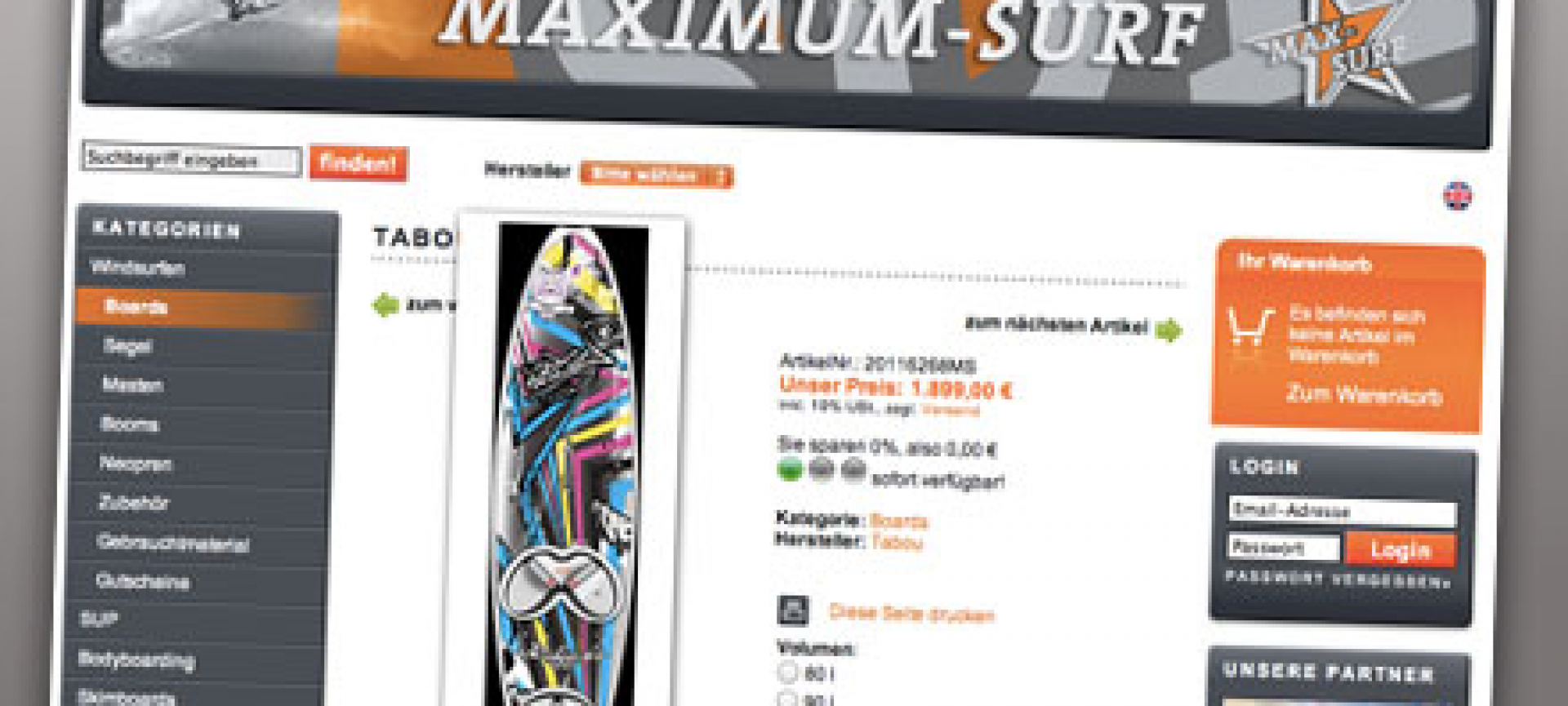Click the Email-Adresse input field

[1342, 511]
